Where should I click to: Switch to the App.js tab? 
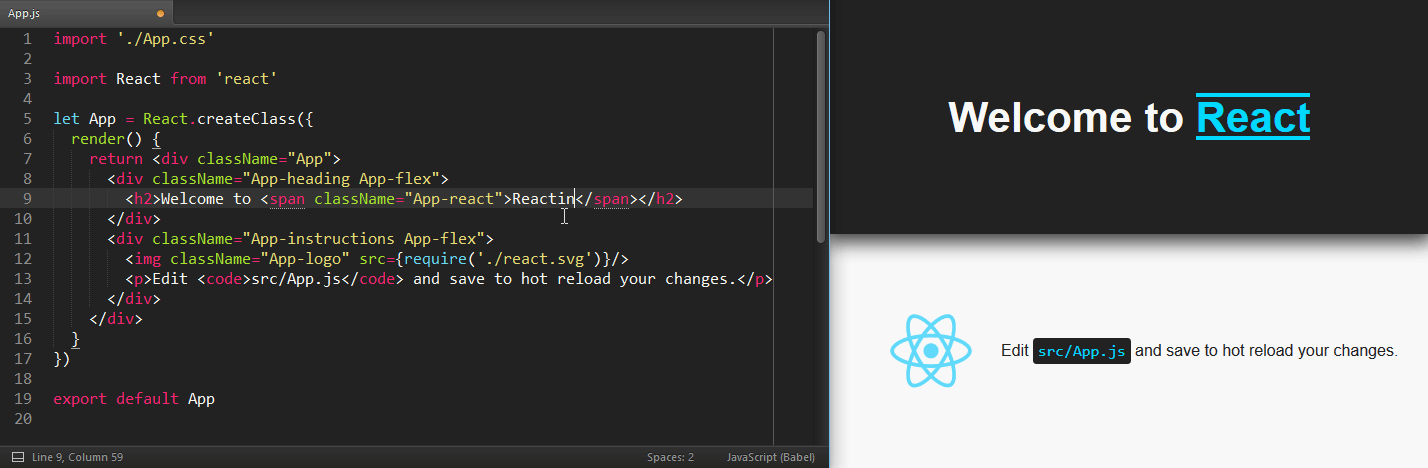(x=24, y=13)
